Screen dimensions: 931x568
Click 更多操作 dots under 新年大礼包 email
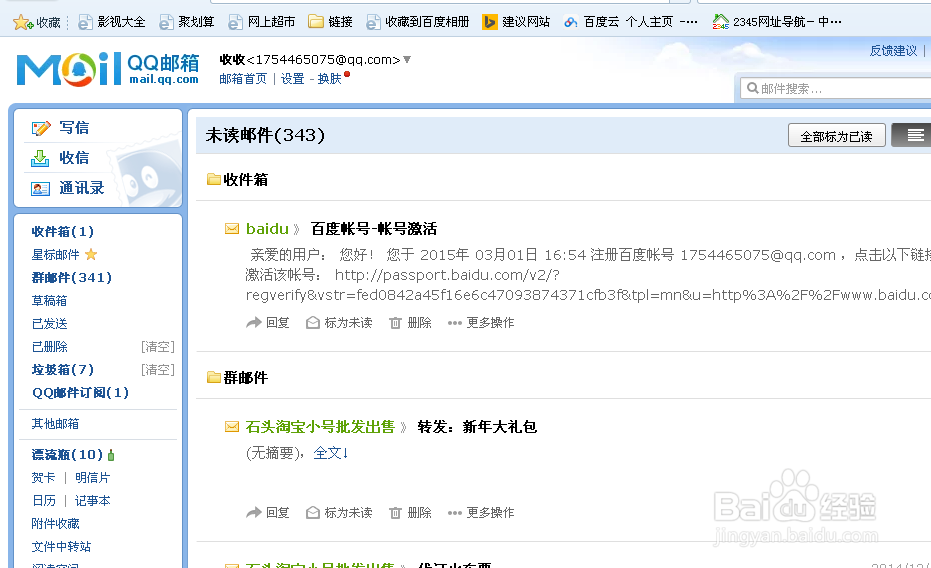pos(455,513)
